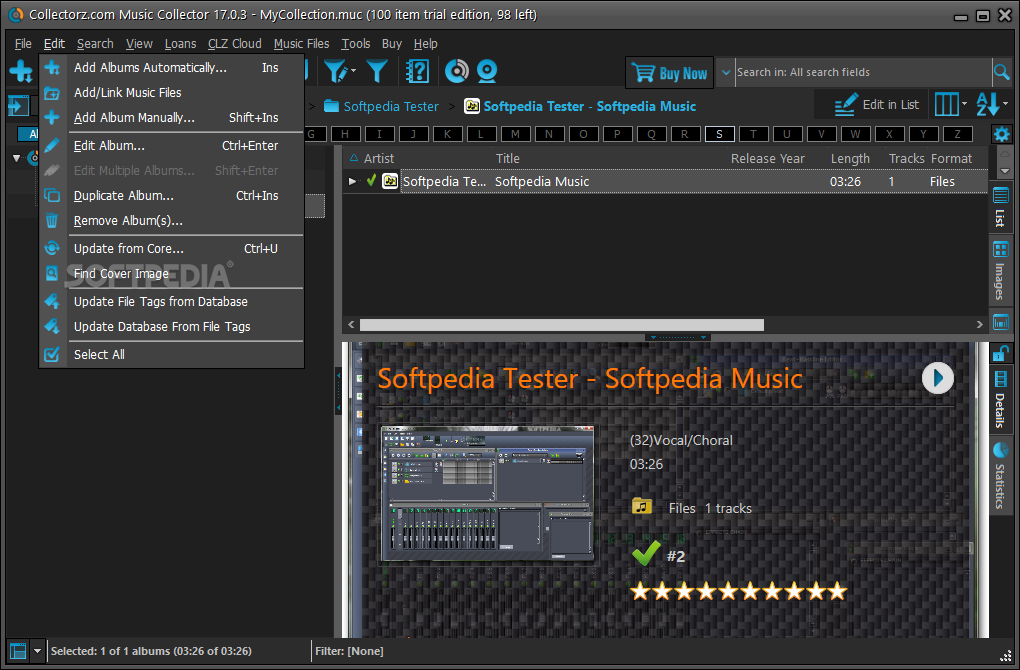Click the webcam barcode scan icon

pos(487,72)
